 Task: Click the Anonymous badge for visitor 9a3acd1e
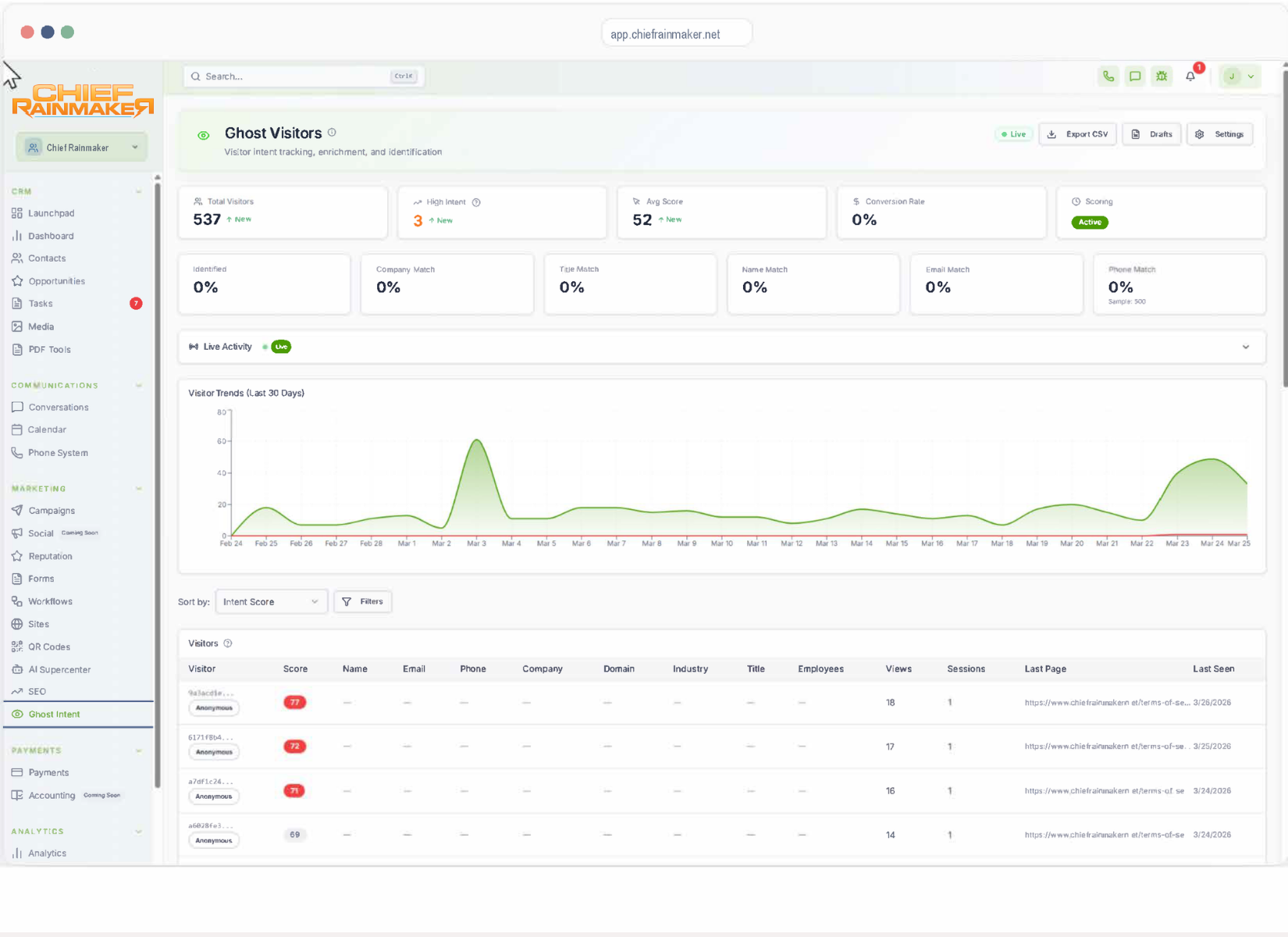214,708
